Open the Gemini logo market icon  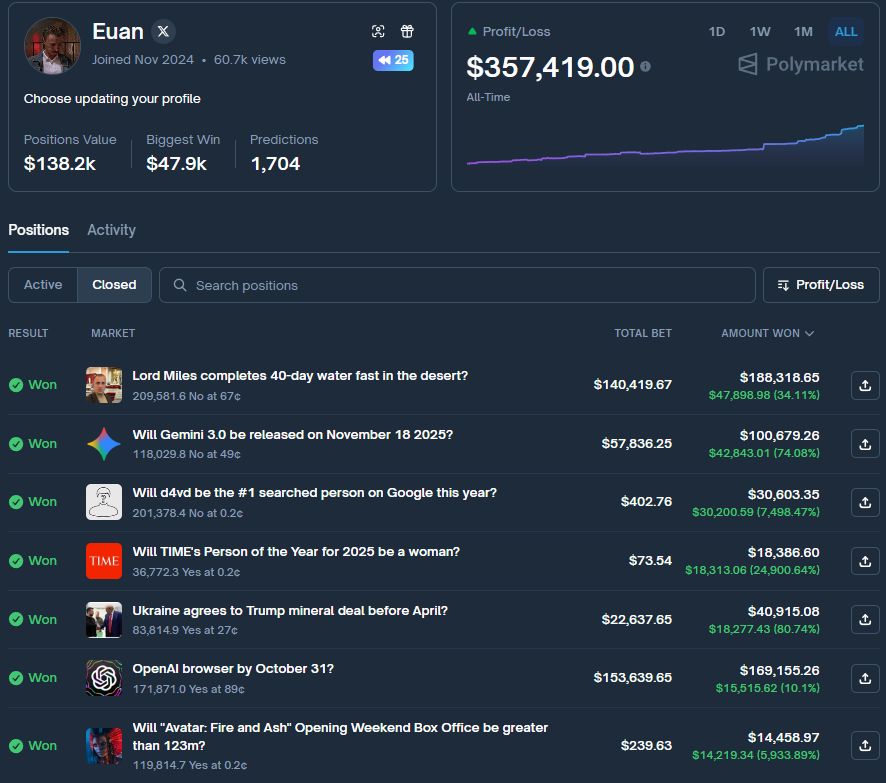(x=104, y=443)
